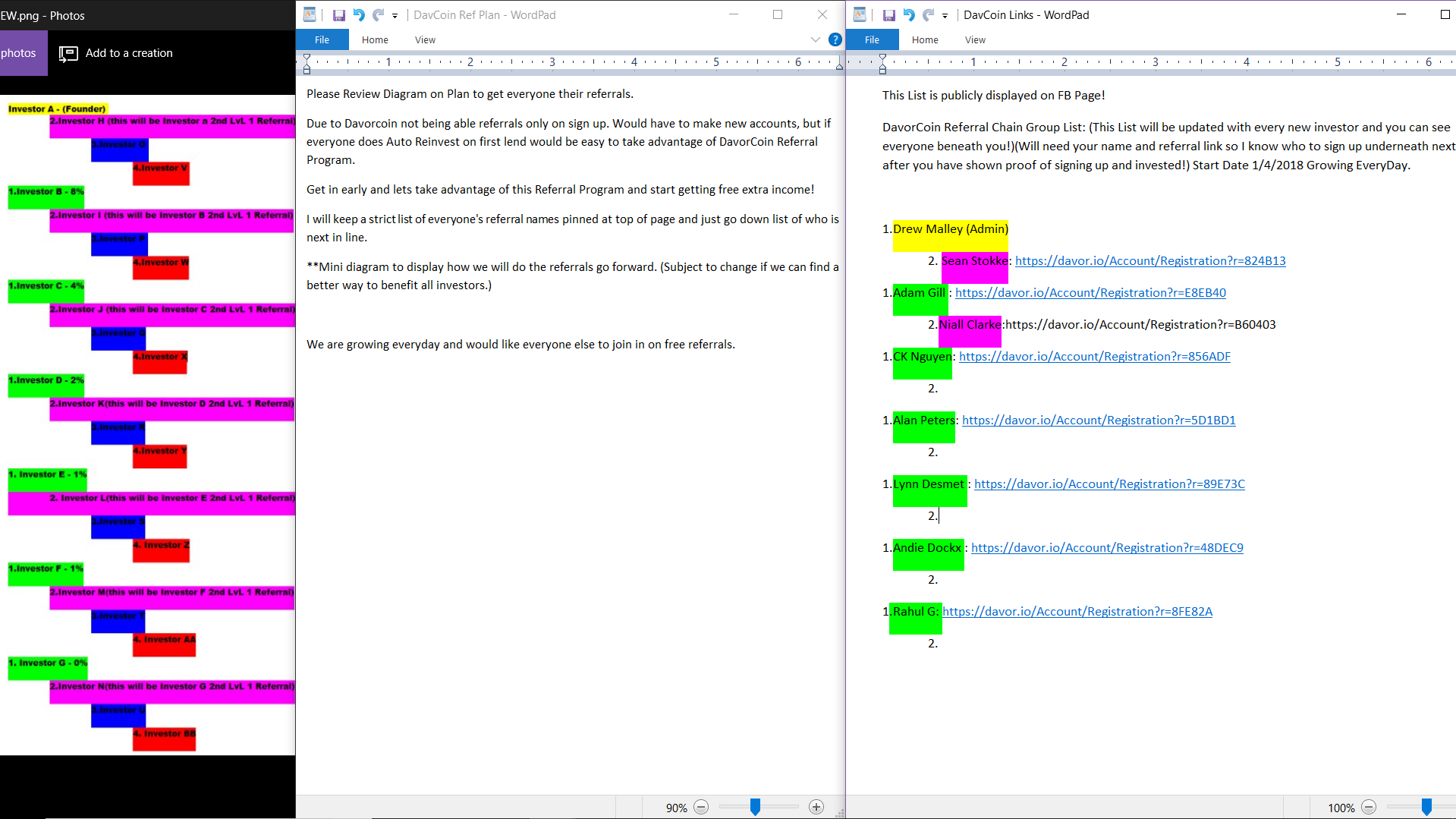Open Andie Dockx referral link r=48DEC9
1456x819 pixels.
[1107, 548]
